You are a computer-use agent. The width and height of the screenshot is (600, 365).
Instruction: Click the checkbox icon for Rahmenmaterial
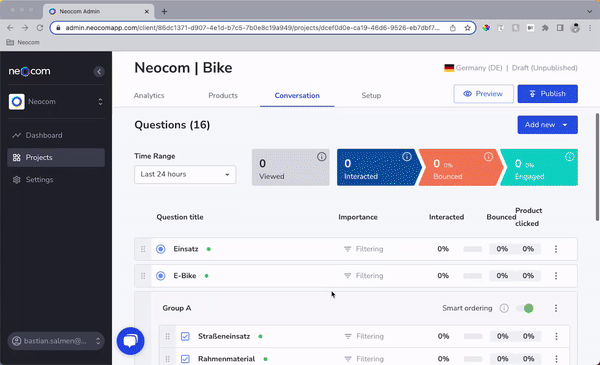pyautogui.click(x=185, y=359)
